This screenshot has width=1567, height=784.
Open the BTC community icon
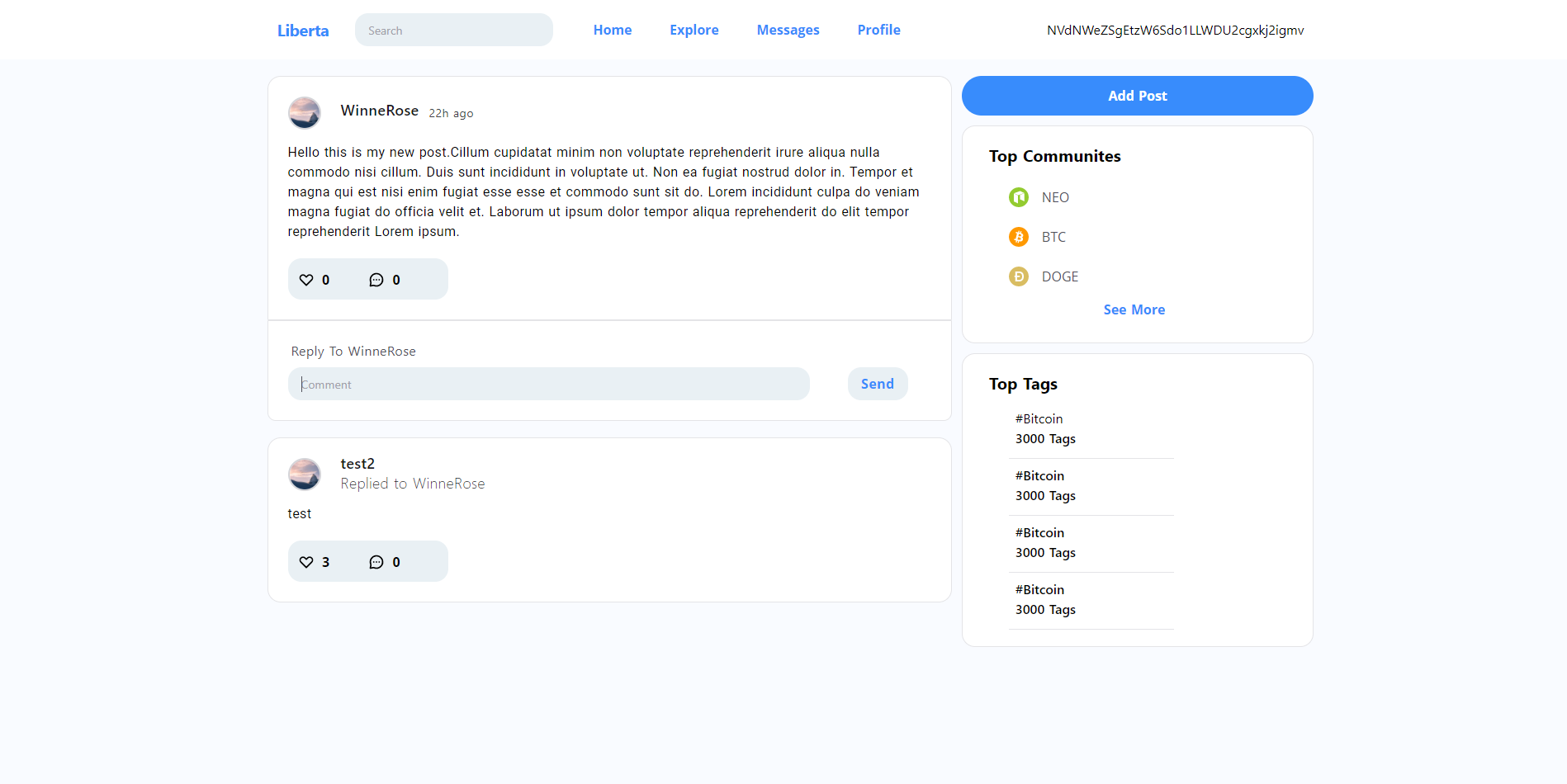coord(1019,237)
